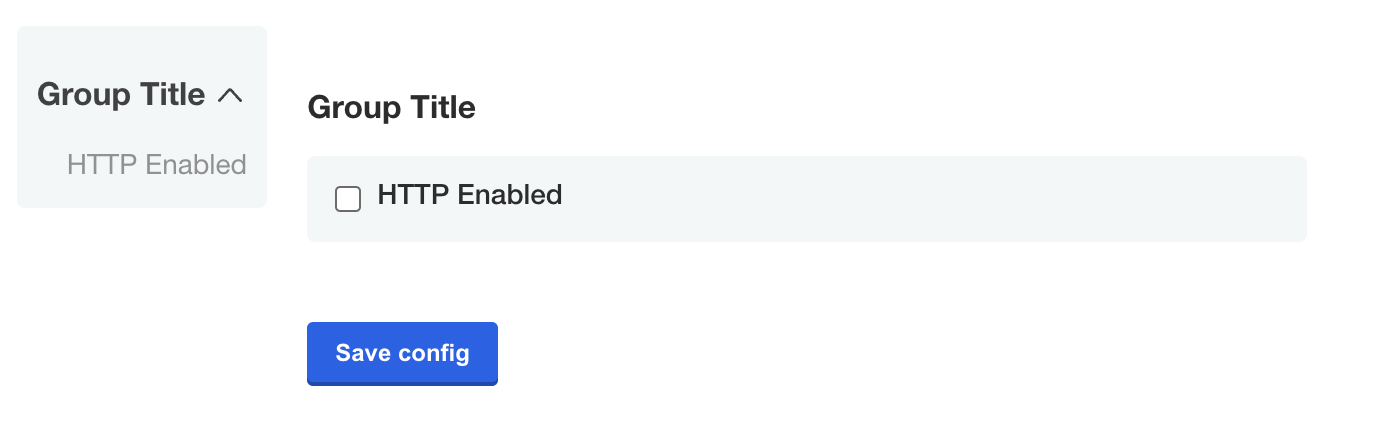1385x439 pixels.
Task: Click the square checkbox icon before HTTP Enabled
Action: pos(348,199)
